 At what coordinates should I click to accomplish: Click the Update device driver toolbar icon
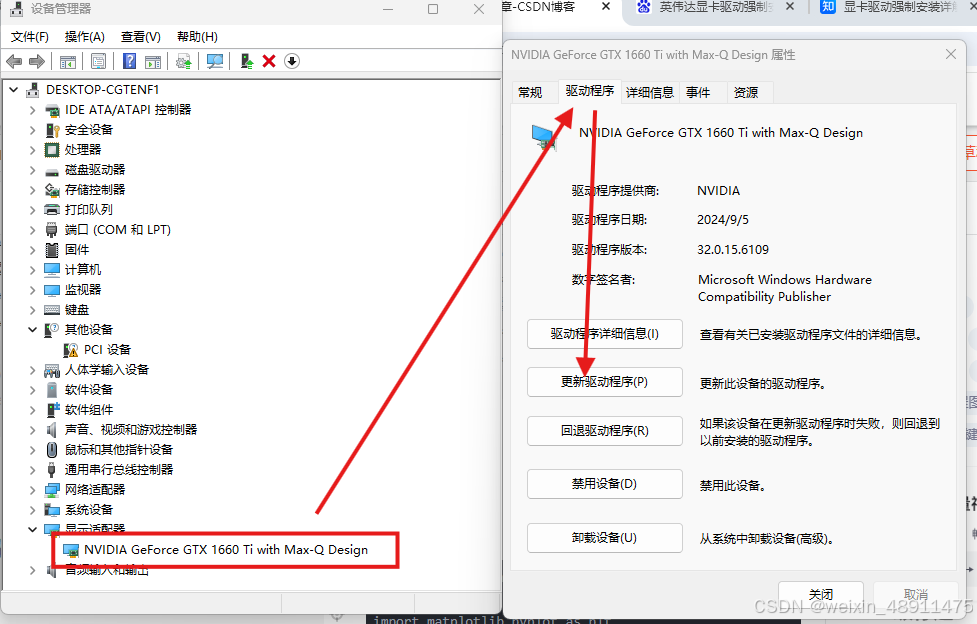(183, 61)
